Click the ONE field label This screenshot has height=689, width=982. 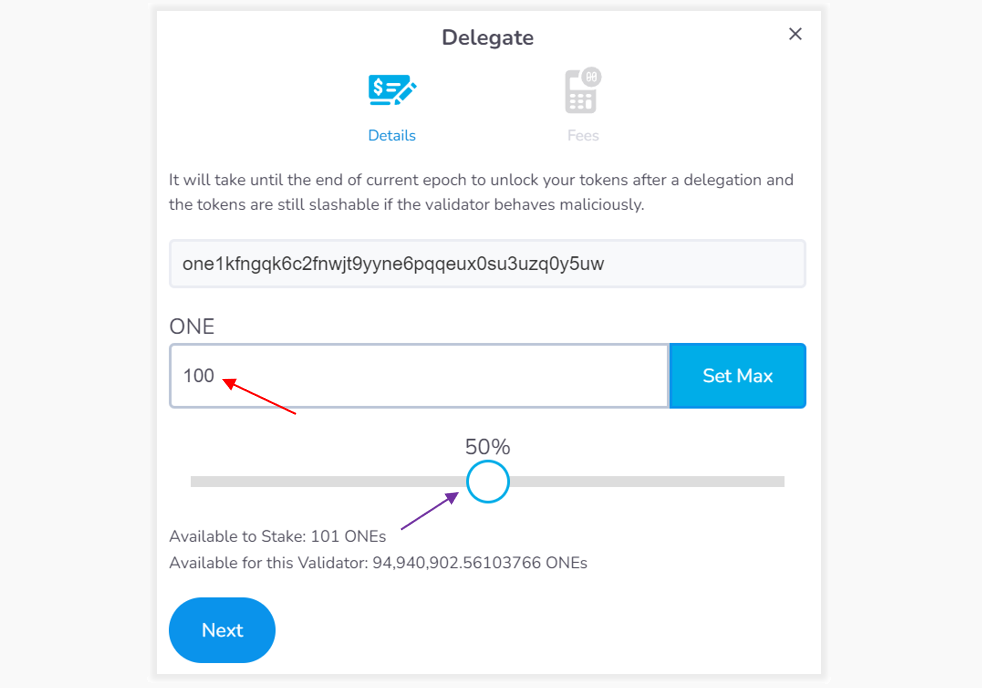[x=192, y=326]
